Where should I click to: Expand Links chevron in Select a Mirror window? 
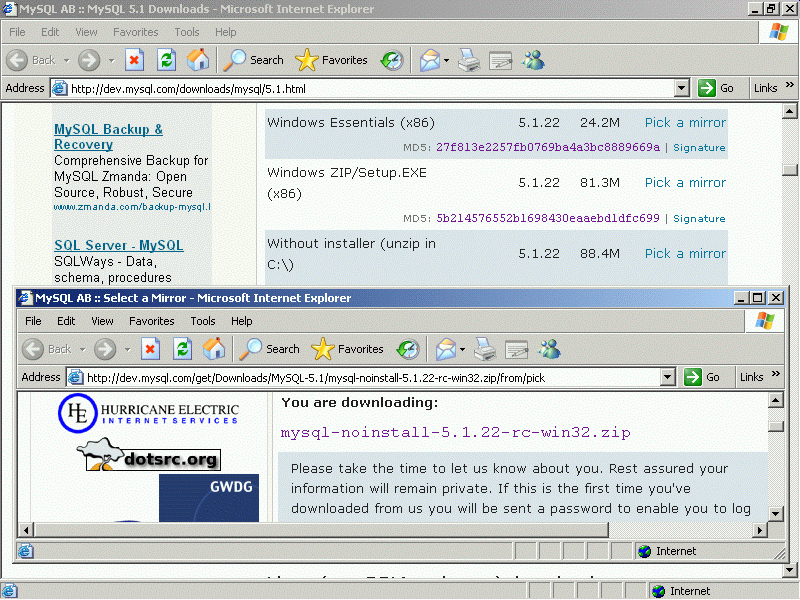tap(776, 374)
